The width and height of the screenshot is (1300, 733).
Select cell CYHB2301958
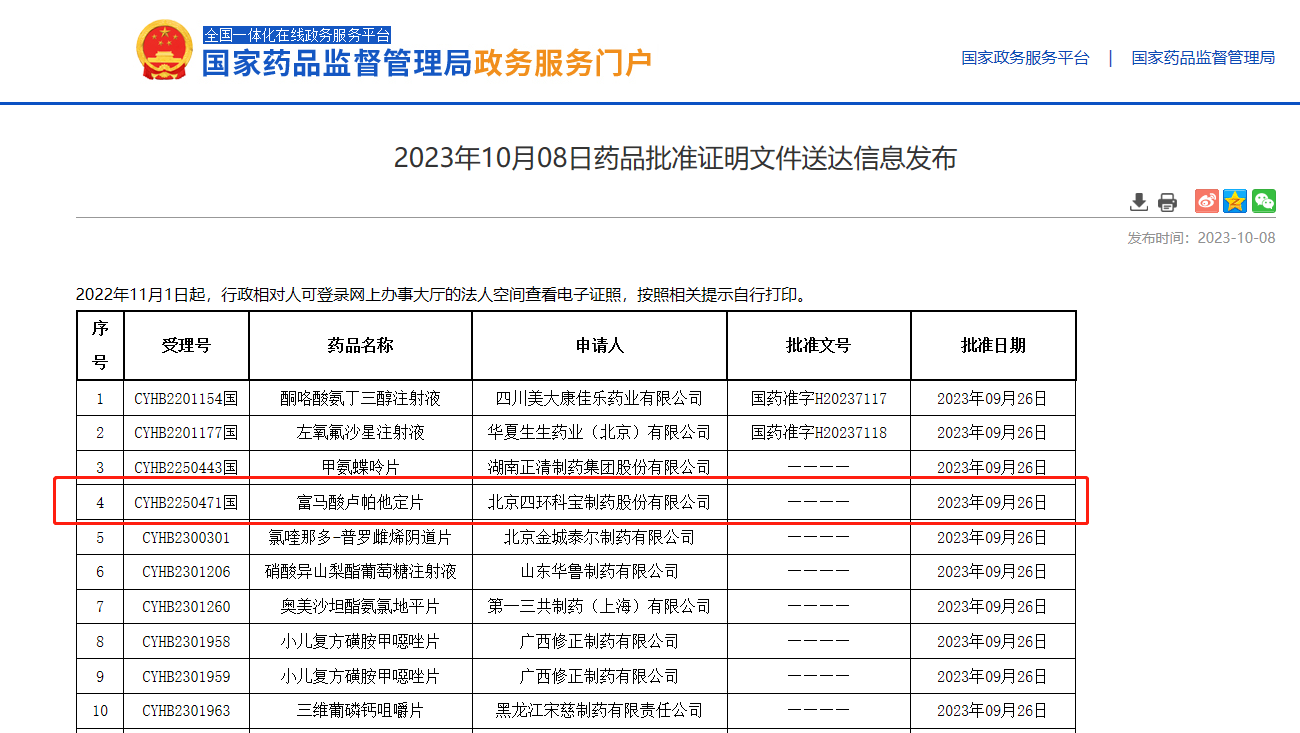click(186, 641)
